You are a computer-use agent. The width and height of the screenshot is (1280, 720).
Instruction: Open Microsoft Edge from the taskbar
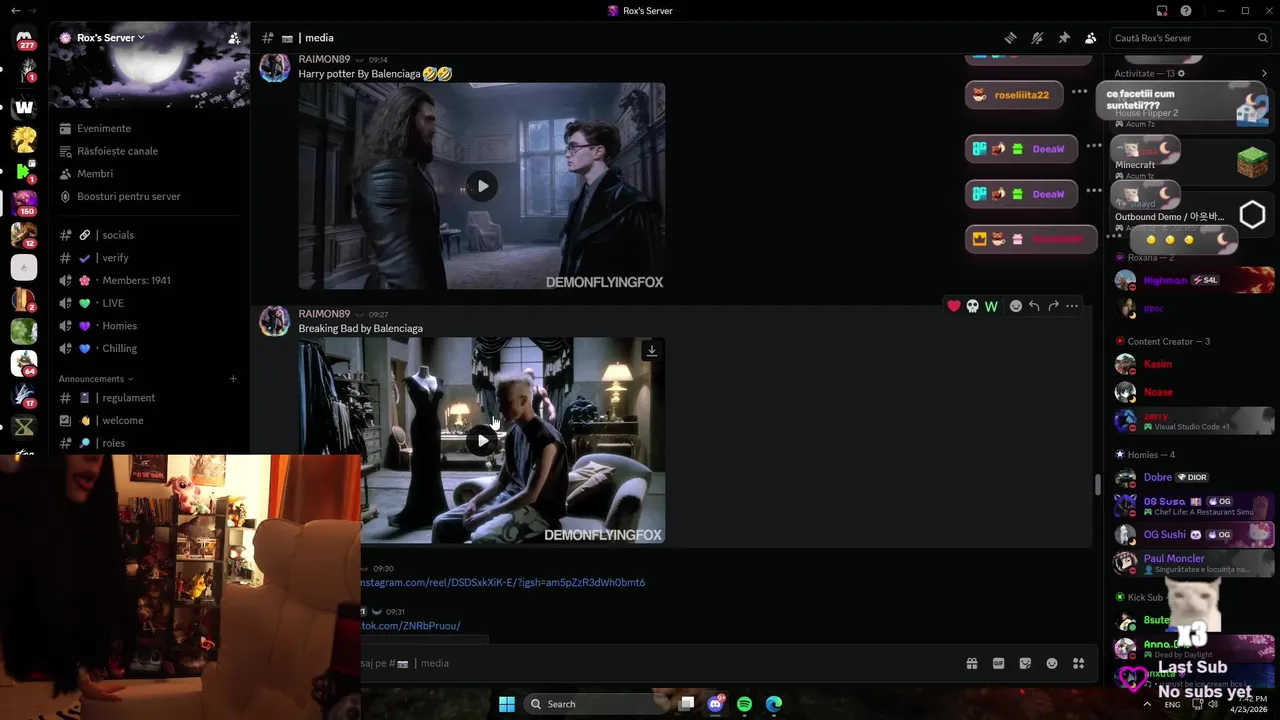(773, 704)
